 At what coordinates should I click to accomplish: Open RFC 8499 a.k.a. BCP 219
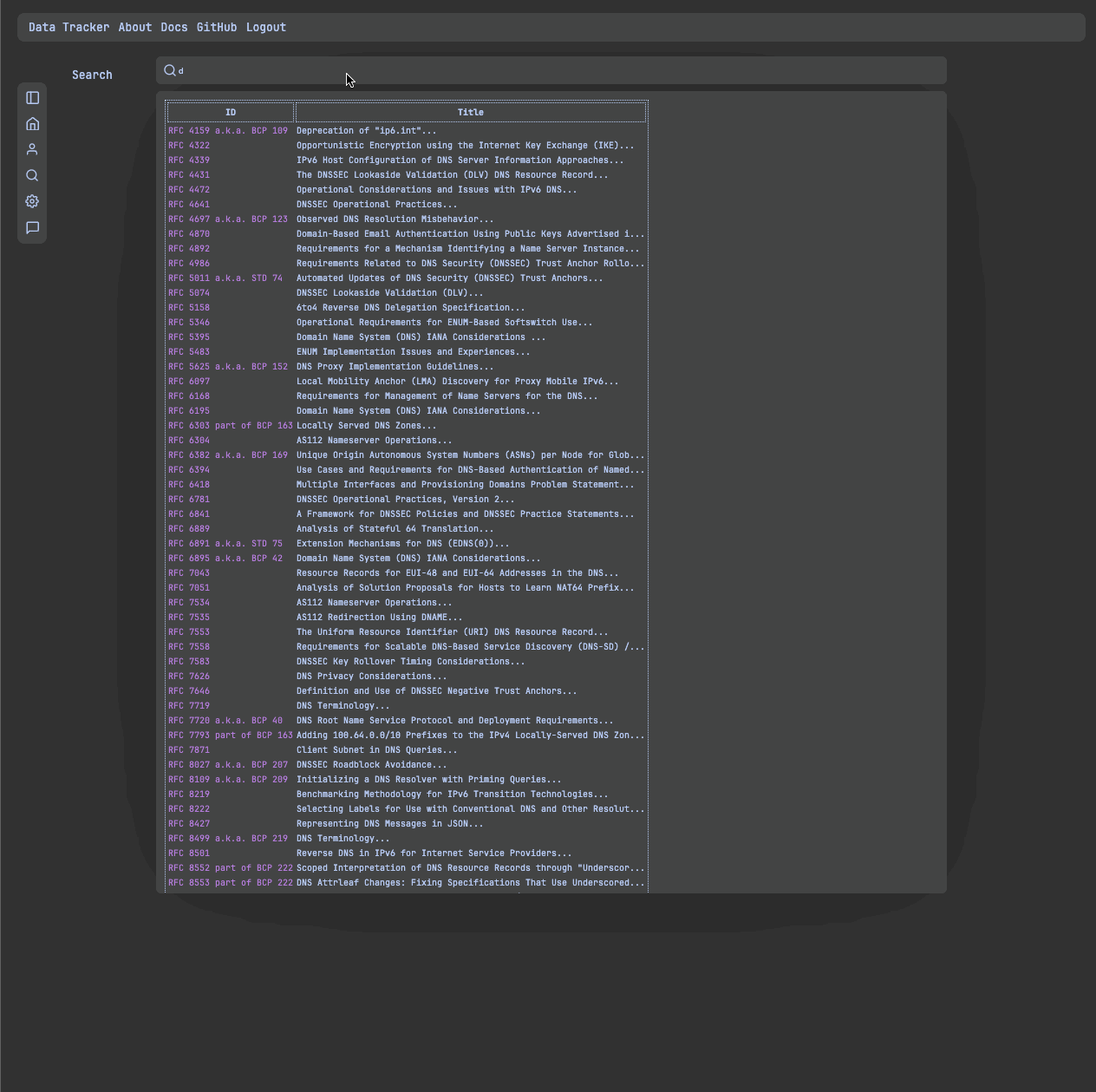229,838
